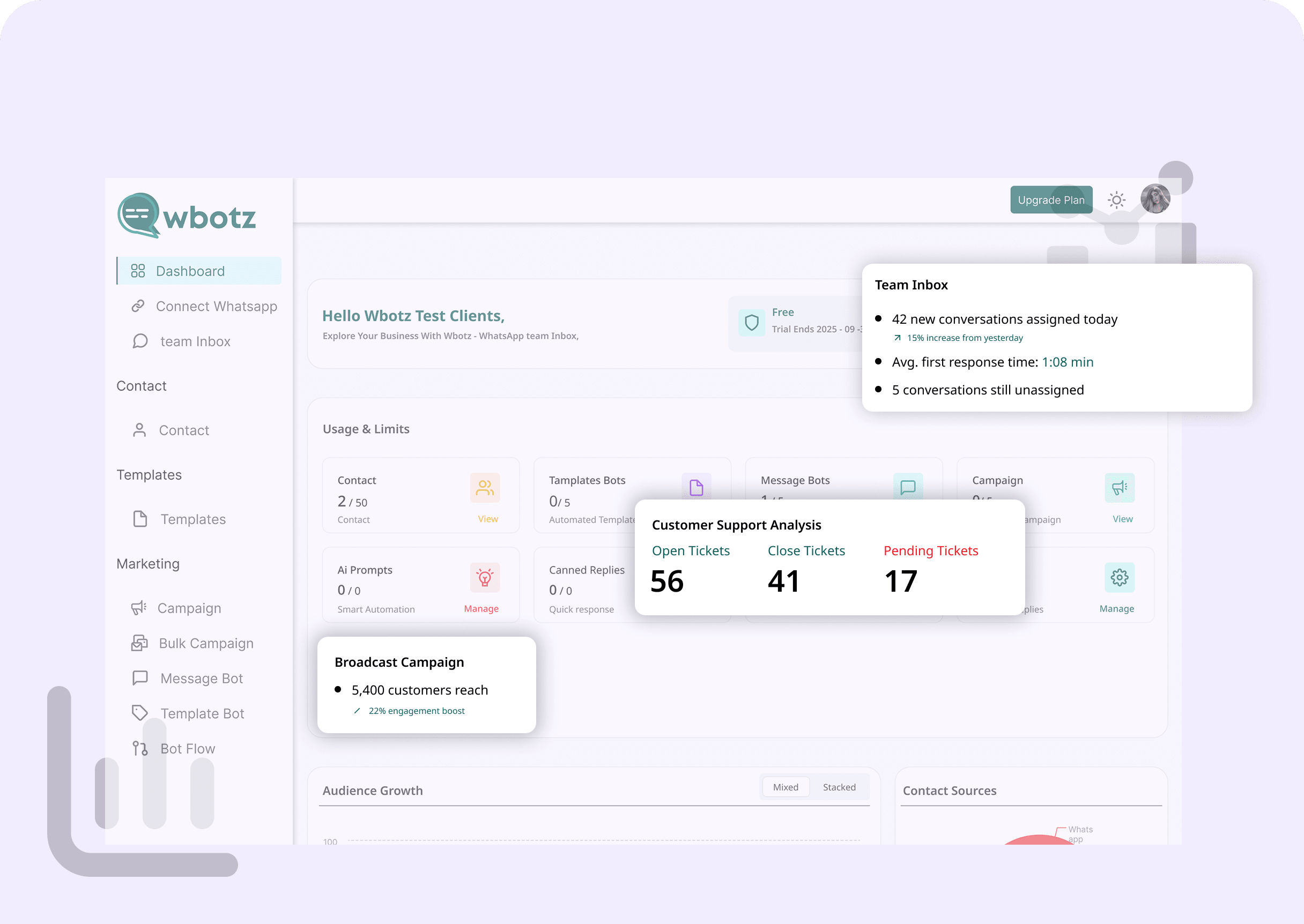Open Templates document icon in sidebar

pos(140,519)
